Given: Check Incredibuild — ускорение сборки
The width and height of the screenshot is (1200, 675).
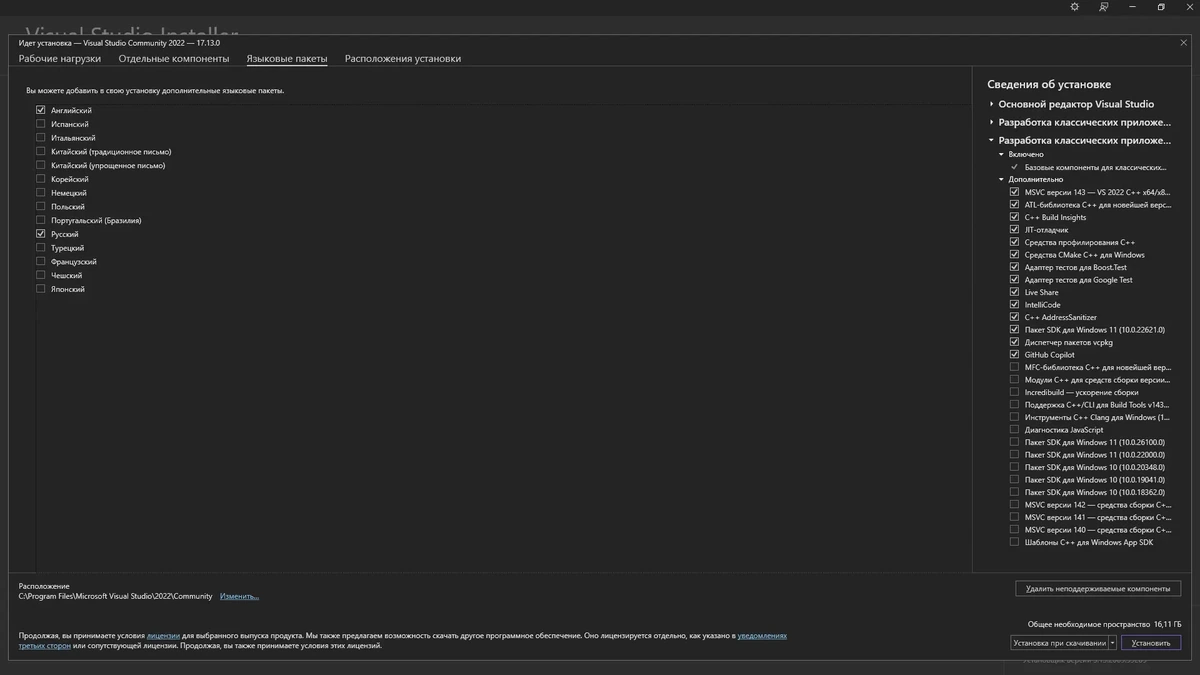Looking at the screenshot, I should tap(1015, 392).
